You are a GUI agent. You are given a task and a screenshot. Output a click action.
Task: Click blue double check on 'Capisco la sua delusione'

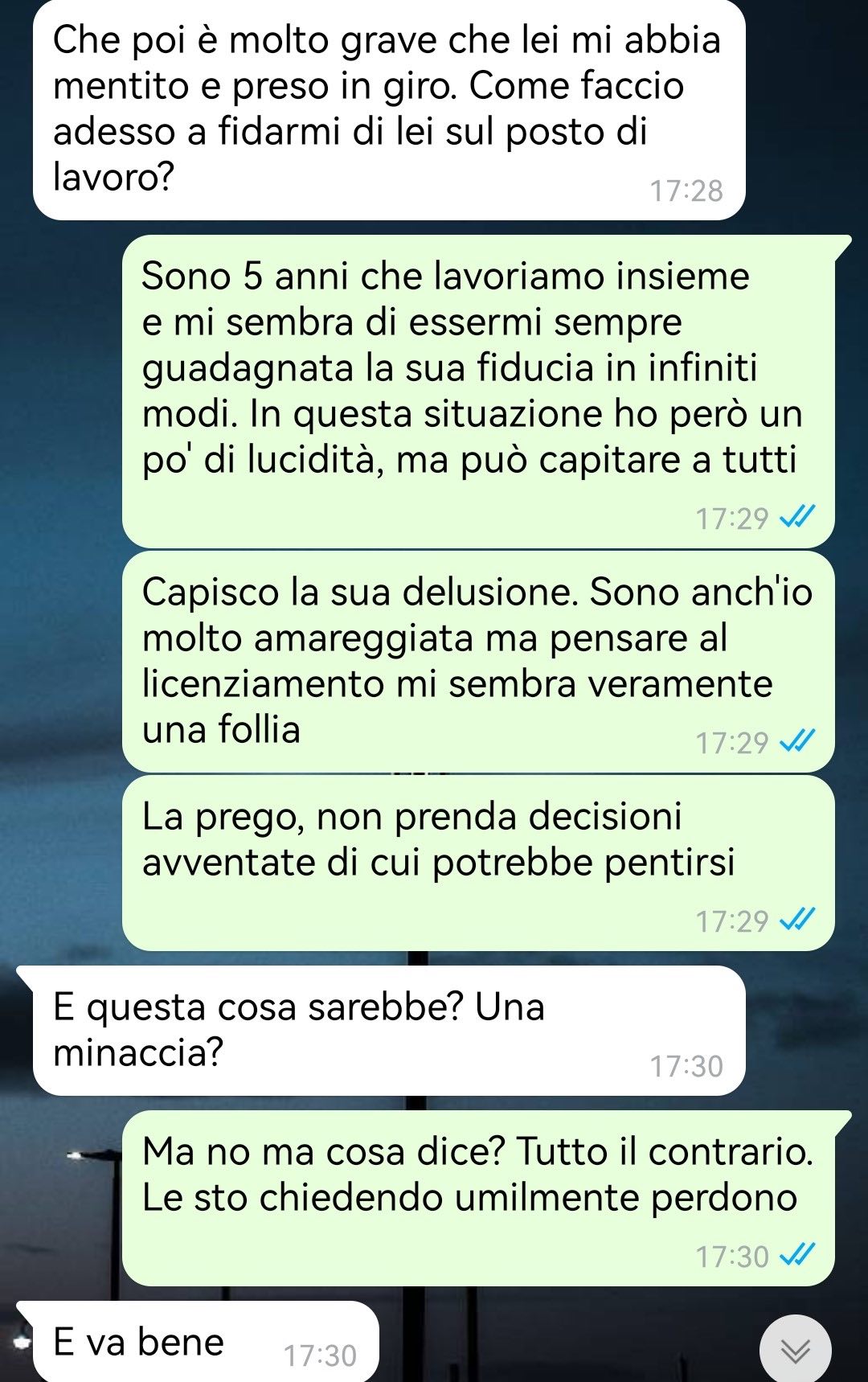pyautogui.click(x=798, y=741)
